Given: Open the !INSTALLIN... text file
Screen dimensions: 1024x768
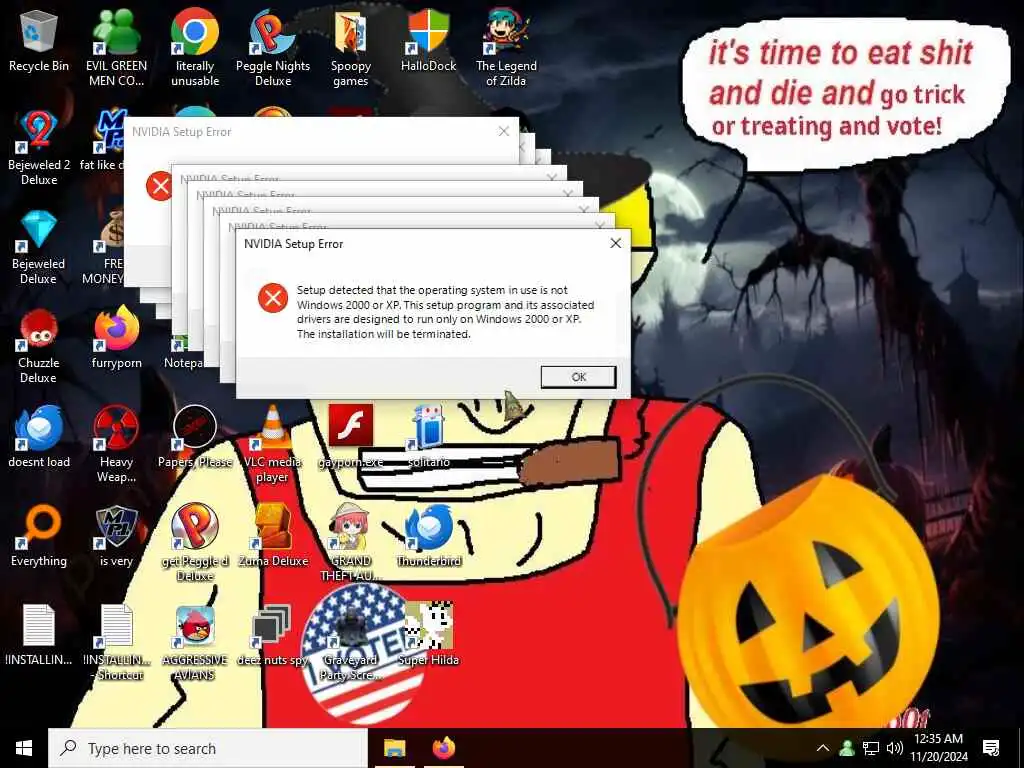Looking at the screenshot, I should click(39, 635).
